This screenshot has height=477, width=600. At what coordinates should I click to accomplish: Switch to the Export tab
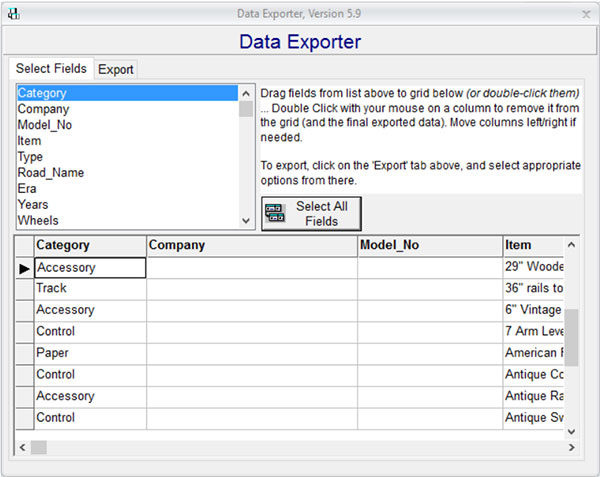click(116, 69)
